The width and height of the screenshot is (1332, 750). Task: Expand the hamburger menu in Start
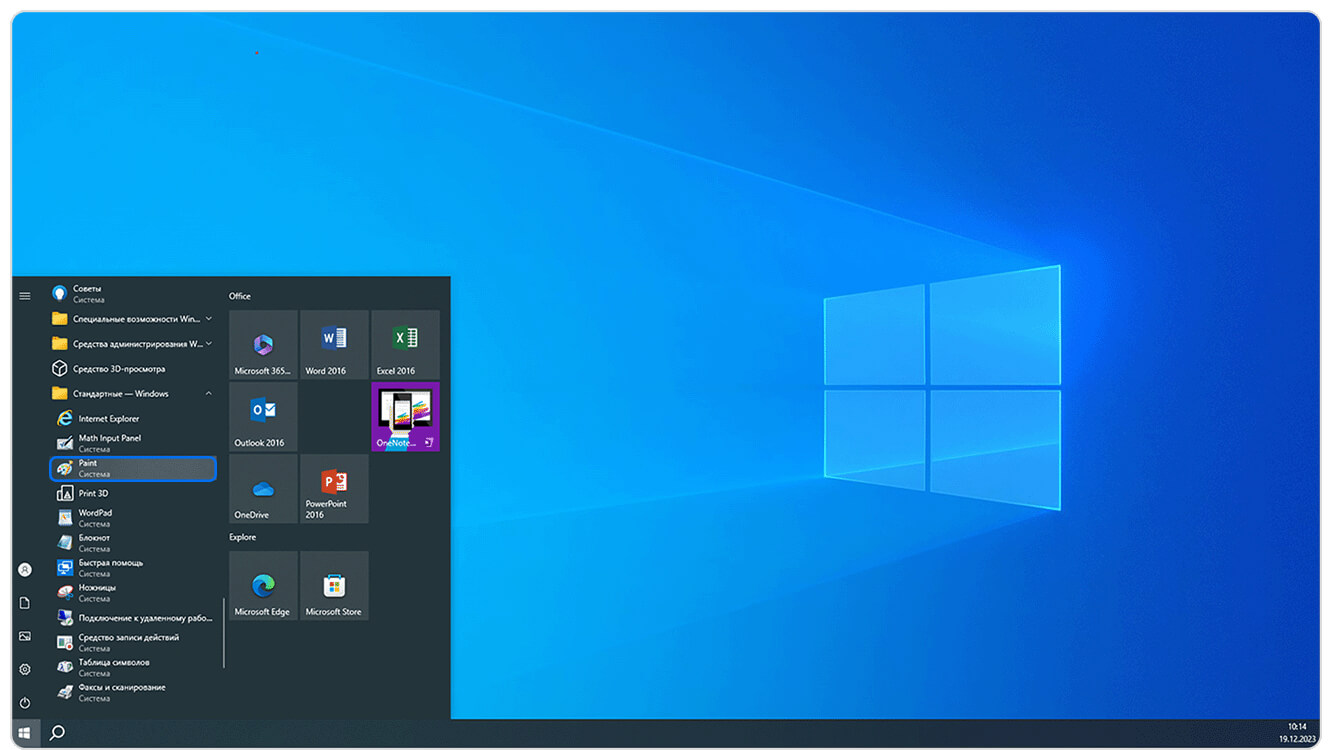point(25,296)
